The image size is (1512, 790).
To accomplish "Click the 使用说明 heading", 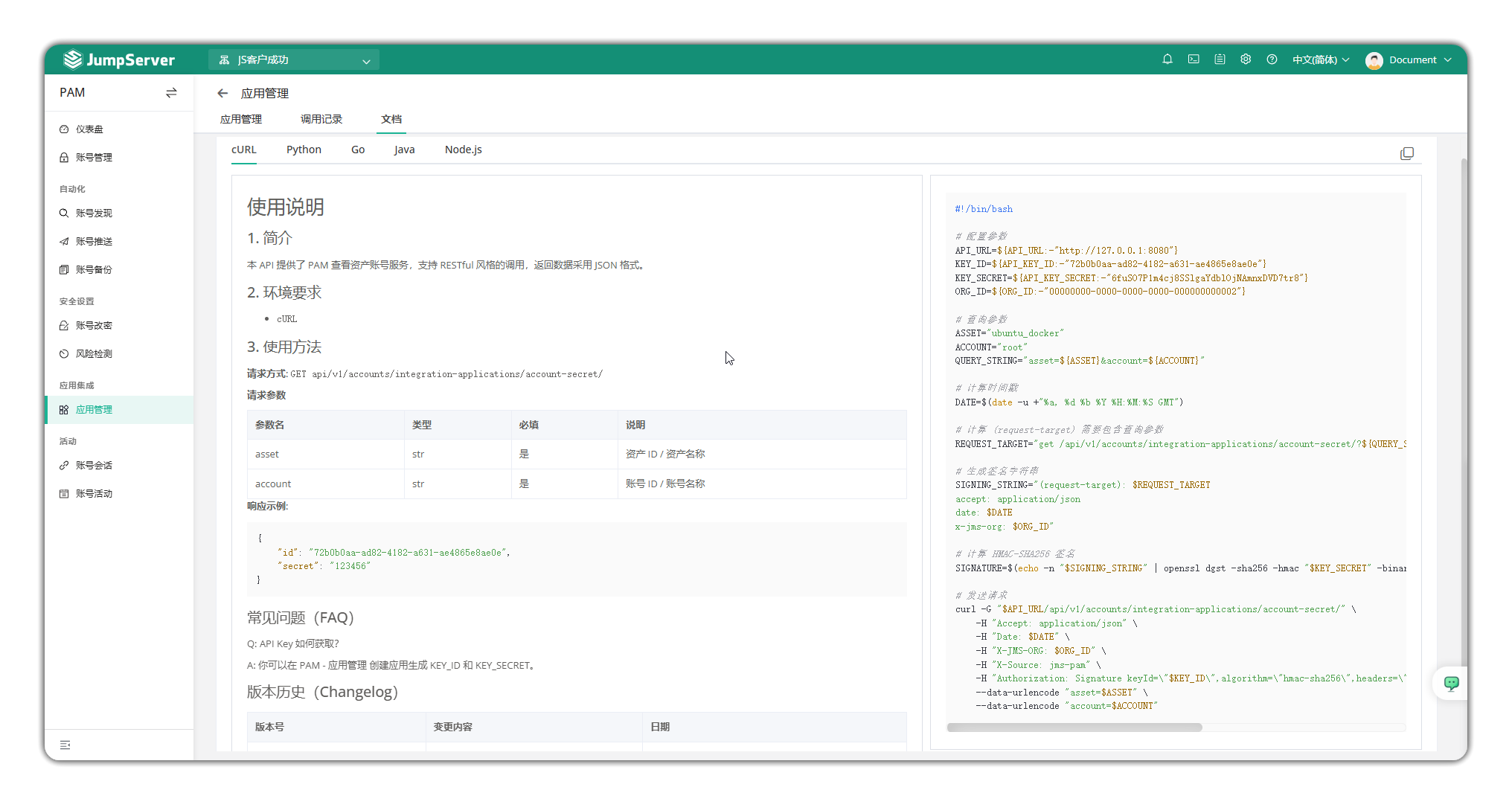I will 286,207.
